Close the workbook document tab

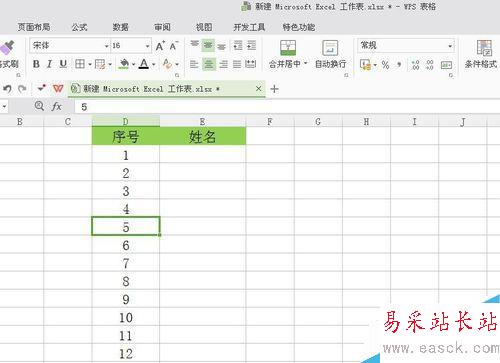258,89
